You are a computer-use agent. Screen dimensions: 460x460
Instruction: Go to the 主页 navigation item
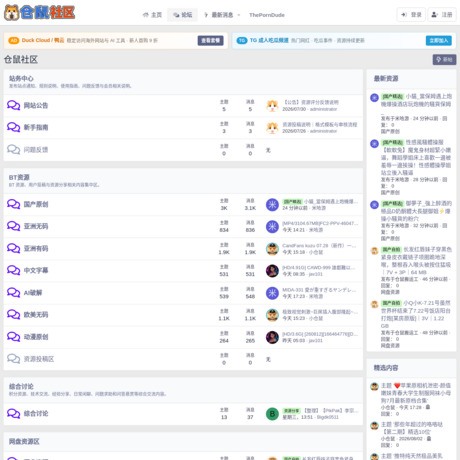click(152, 15)
